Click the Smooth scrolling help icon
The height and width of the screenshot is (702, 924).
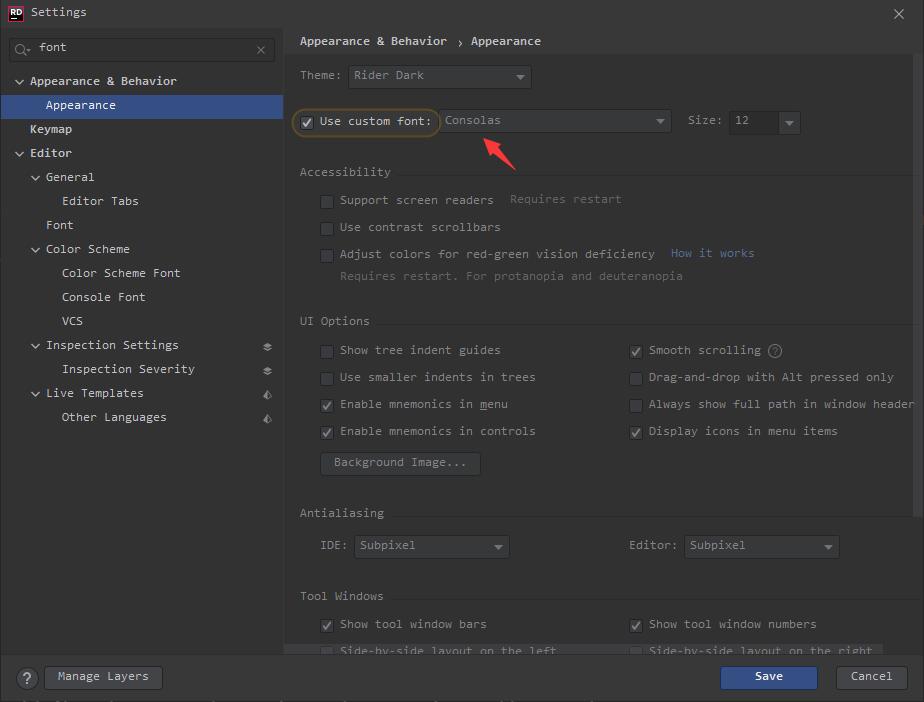coord(775,351)
